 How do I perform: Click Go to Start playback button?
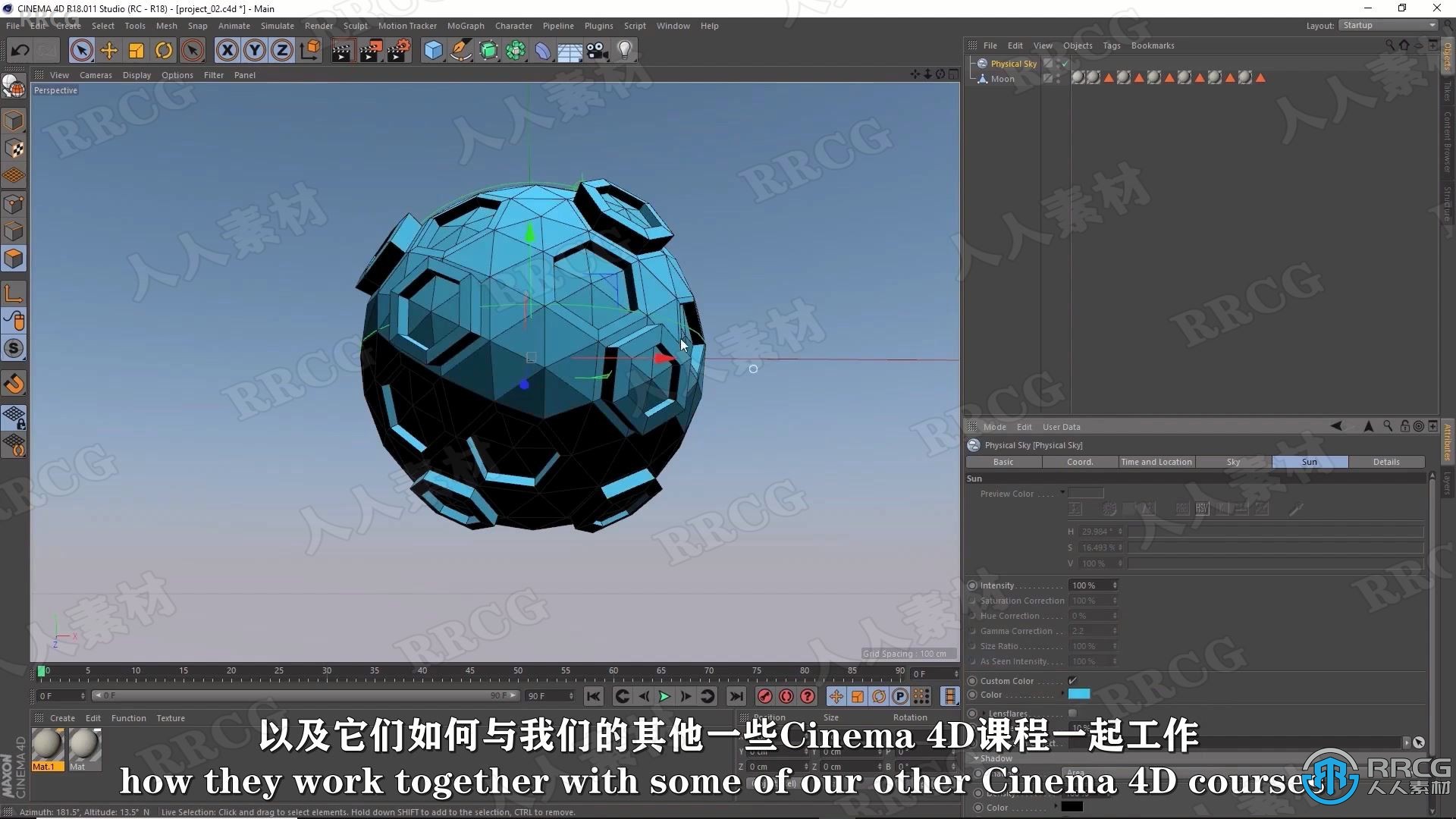click(594, 696)
